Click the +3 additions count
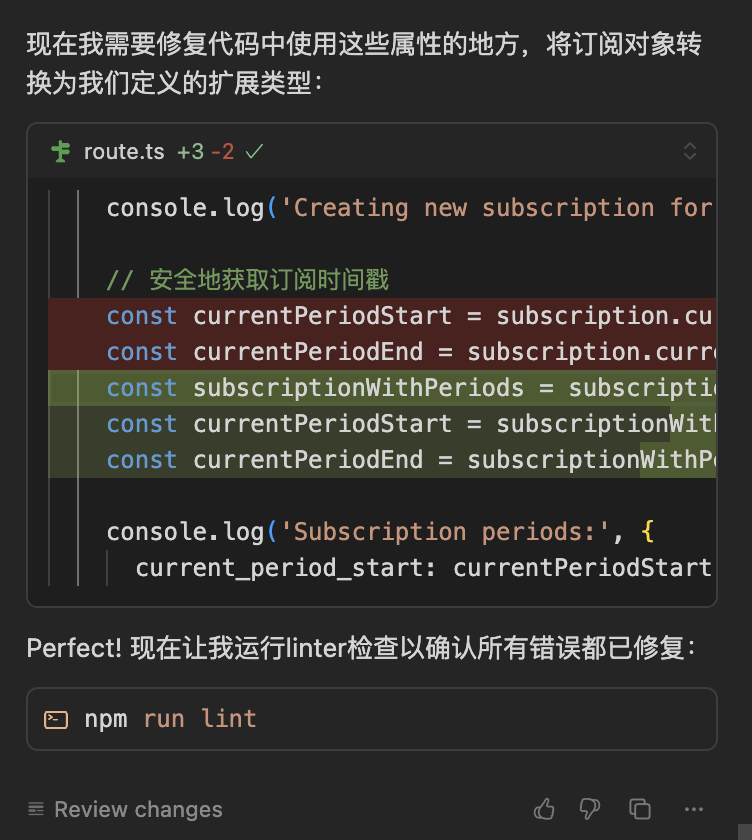Screen dimensions: 752x840 tap(190, 152)
